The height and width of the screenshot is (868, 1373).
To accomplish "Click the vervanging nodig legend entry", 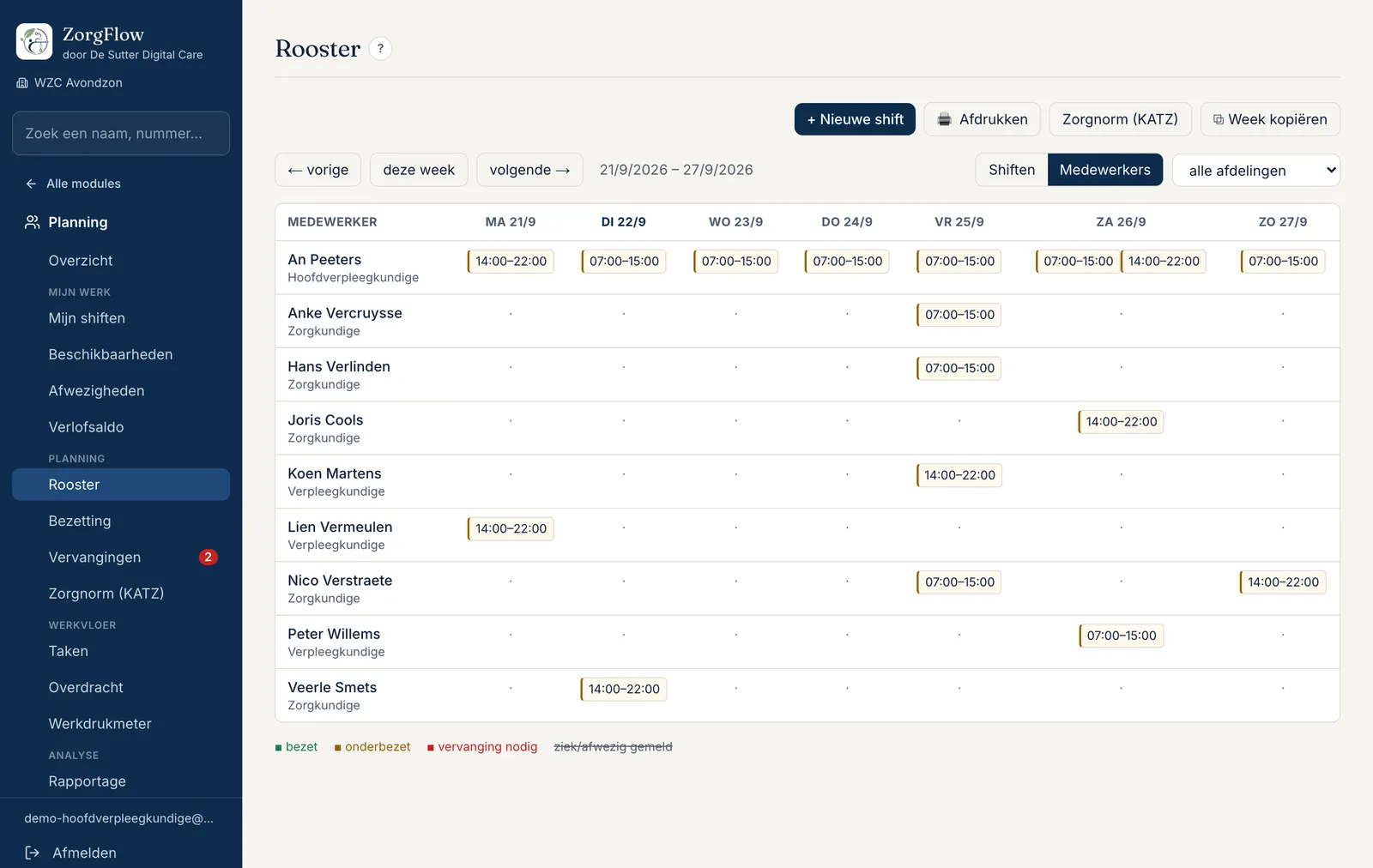I will (x=482, y=747).
